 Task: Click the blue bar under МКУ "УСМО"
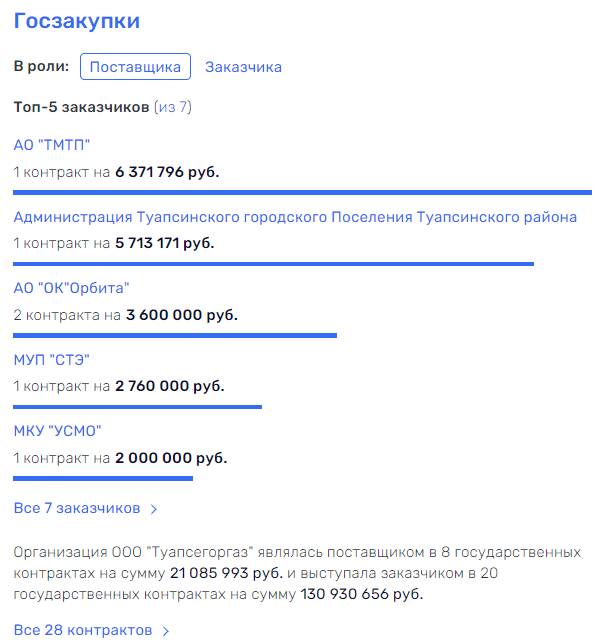[103, 478]
